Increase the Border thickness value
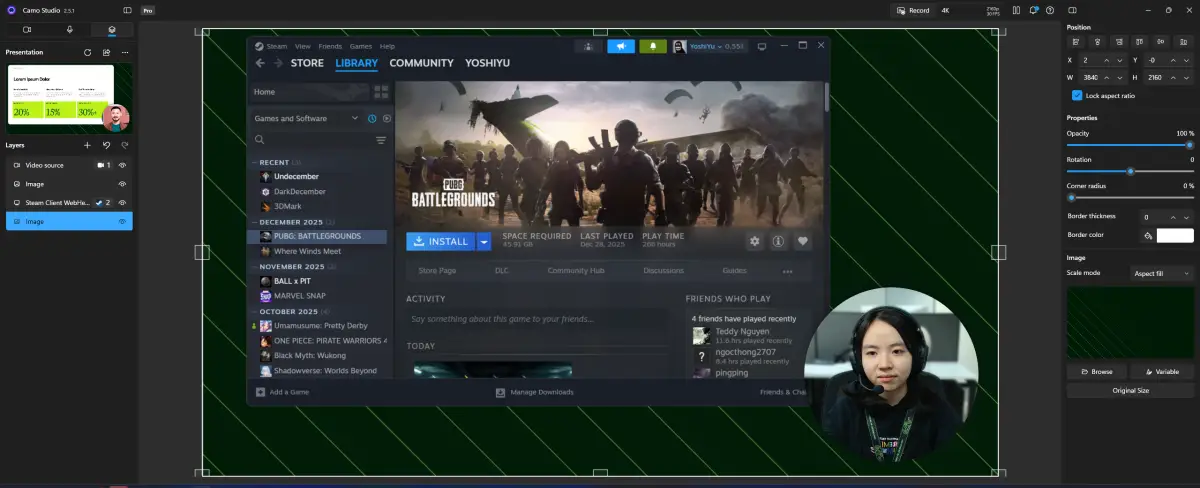 1174,217
